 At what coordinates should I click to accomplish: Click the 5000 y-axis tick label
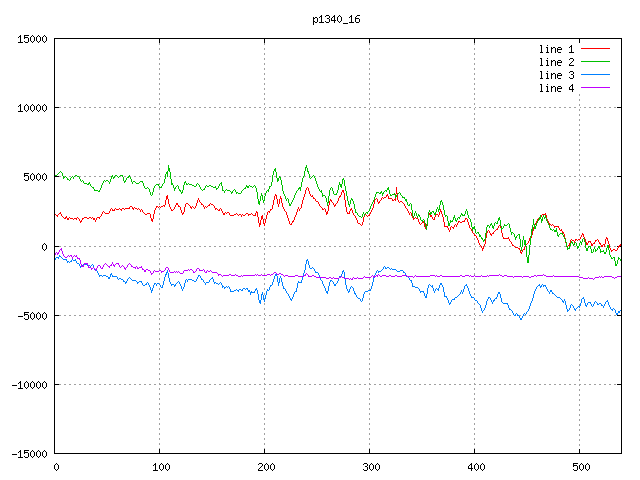point(34,177)
